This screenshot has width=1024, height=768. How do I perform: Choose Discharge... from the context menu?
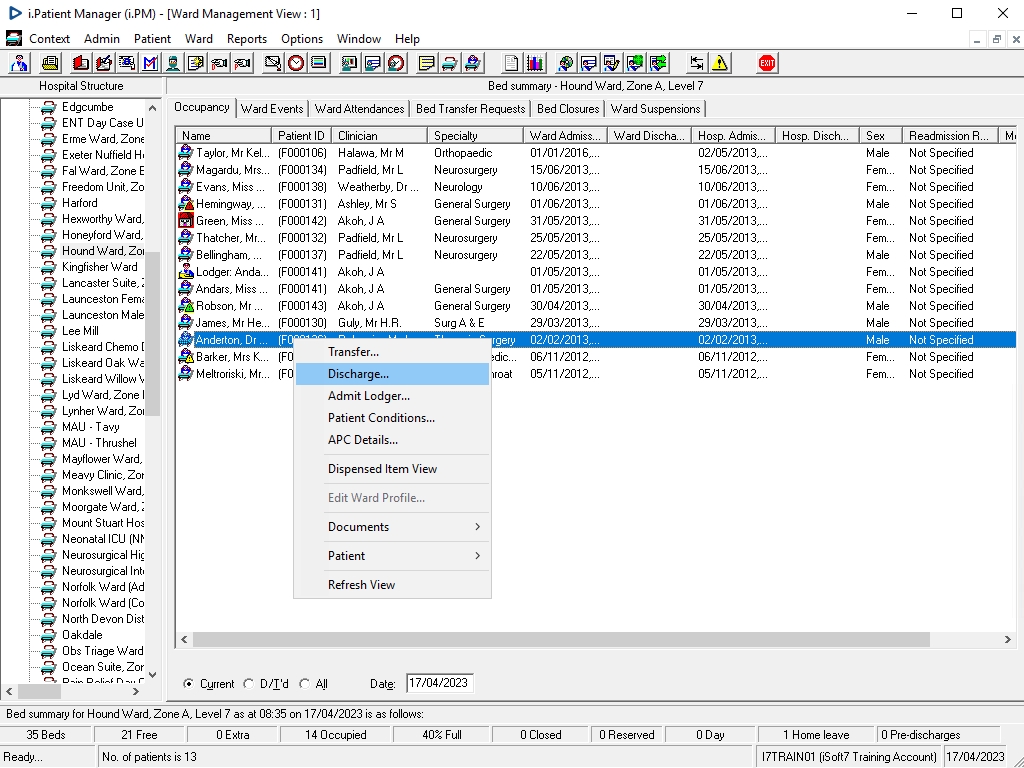[392, 374]
